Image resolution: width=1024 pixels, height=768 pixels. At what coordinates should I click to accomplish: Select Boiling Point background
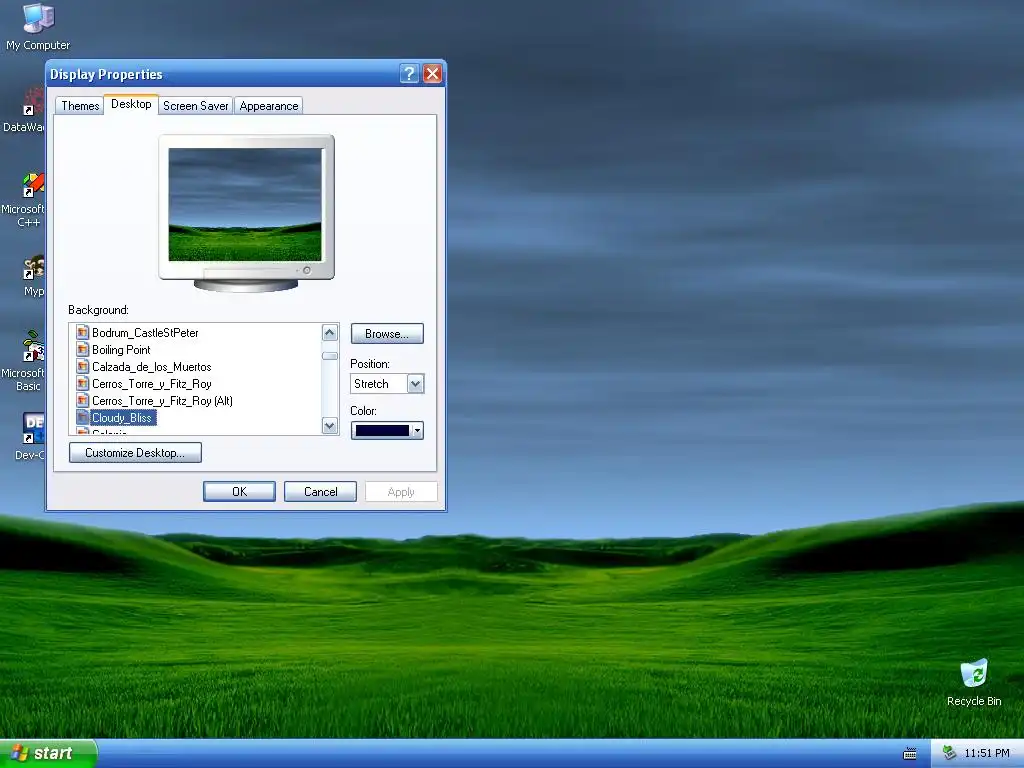click(121, 349)
